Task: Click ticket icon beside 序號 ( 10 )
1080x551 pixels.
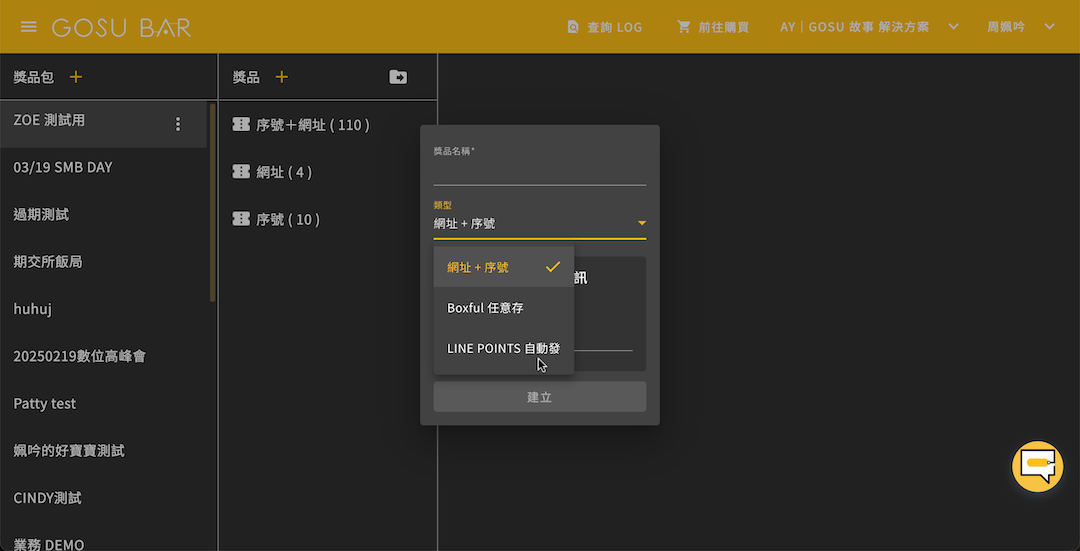Action: click(241, 219)
